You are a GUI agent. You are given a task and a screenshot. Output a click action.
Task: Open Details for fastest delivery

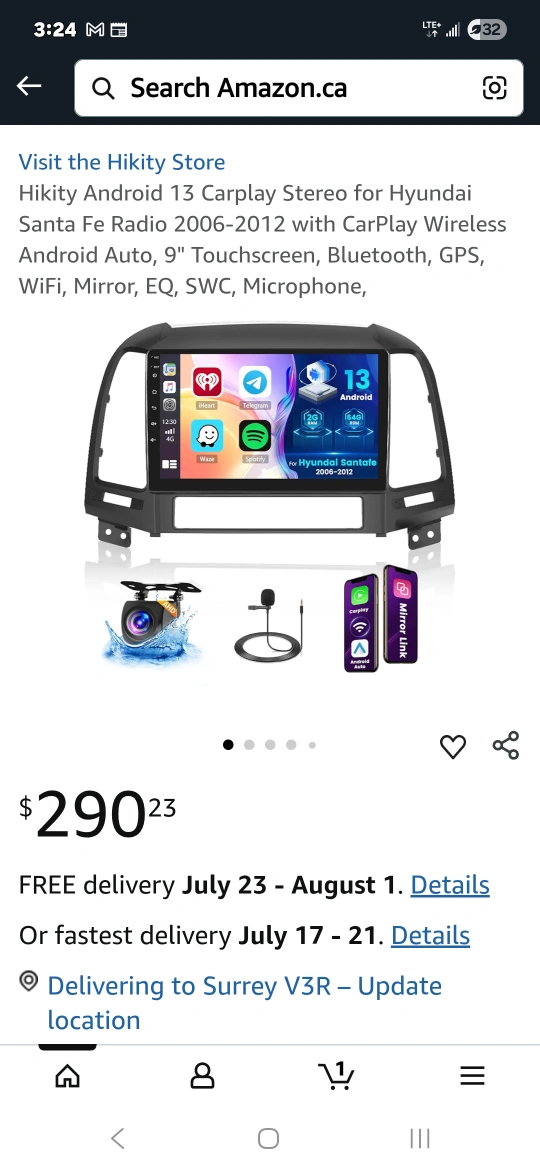click(430, 935)
